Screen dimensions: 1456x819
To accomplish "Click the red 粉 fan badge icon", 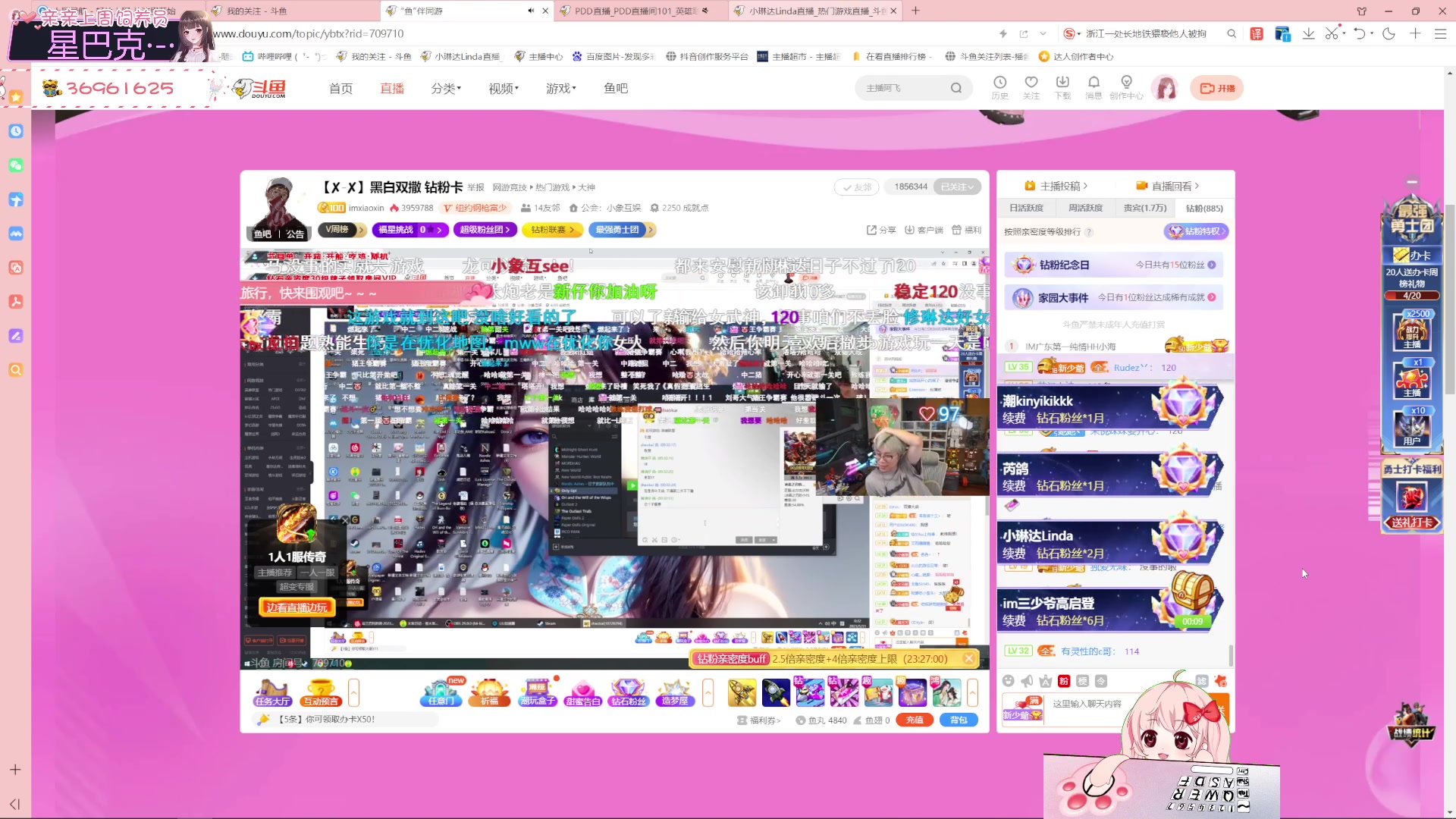I will 1064,681.
